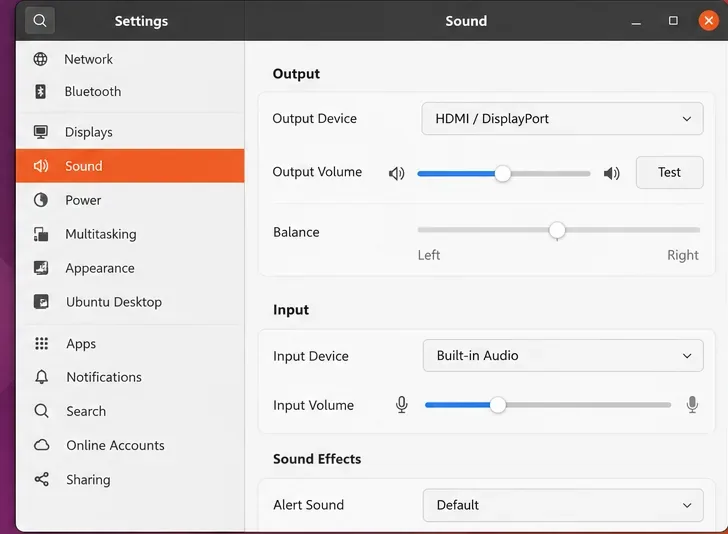Click the "Right" balance label
This screenshot has height=534, width=728.
pyautogui.click(x=682, y=255)
